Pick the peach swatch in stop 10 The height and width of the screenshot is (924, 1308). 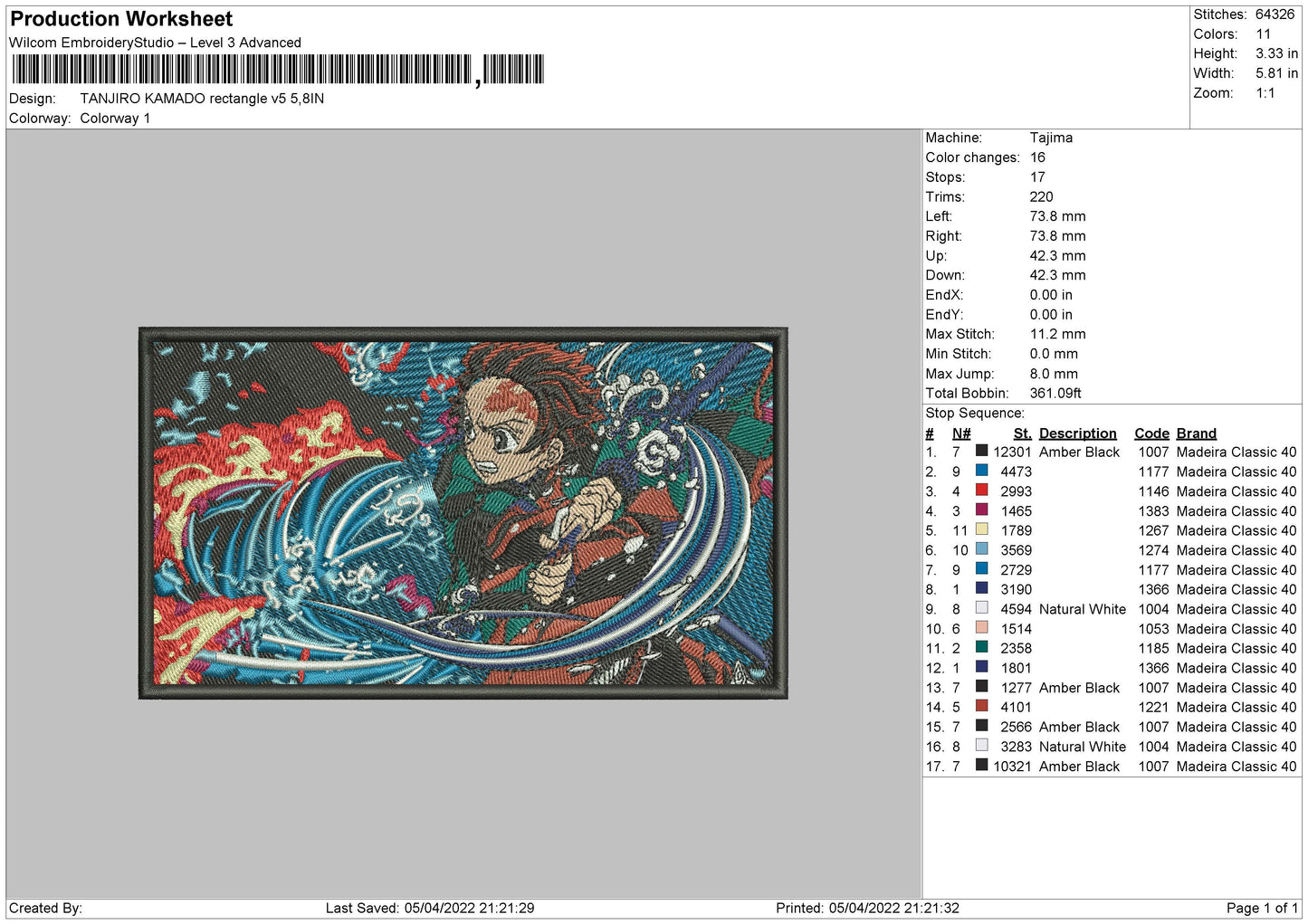point(981,627)
